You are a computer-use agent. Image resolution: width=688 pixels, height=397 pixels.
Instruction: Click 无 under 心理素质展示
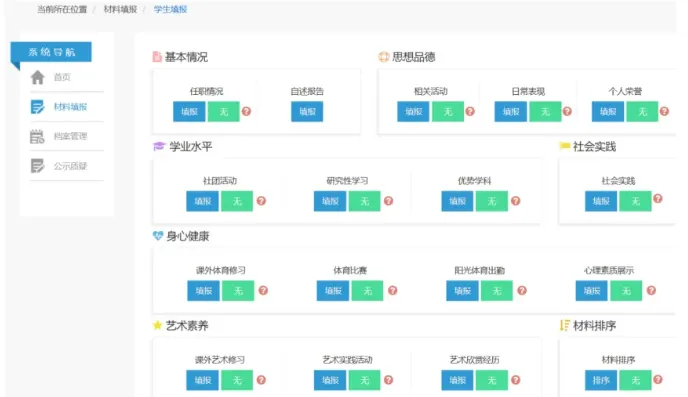click(626, 290)
